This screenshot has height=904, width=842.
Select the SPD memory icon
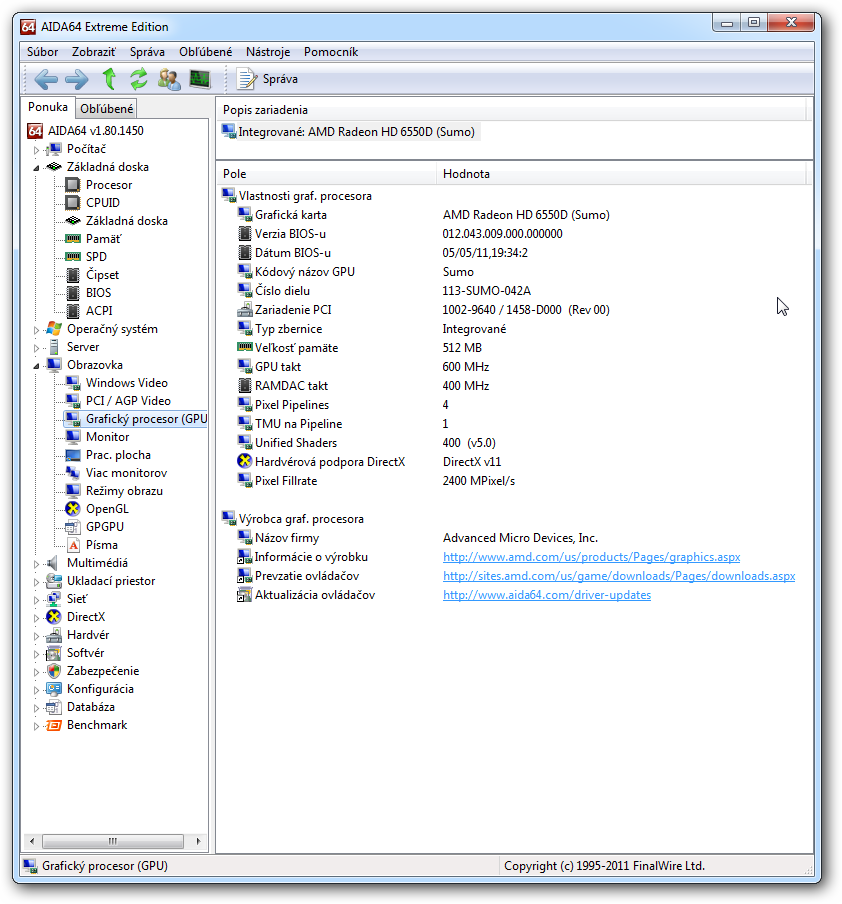73,257
